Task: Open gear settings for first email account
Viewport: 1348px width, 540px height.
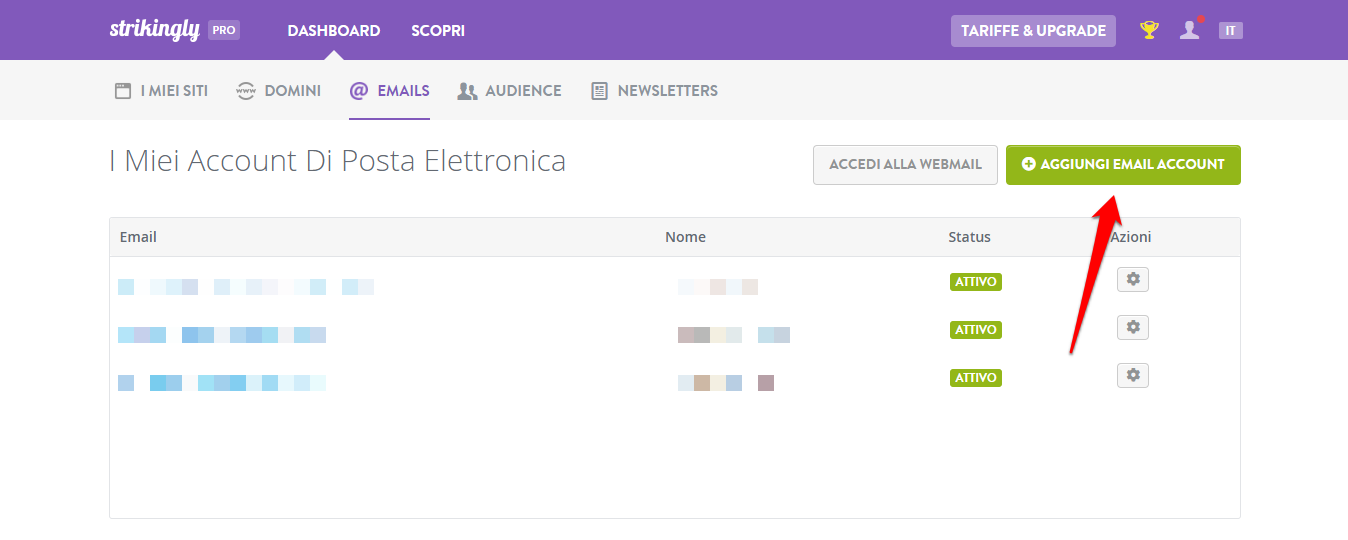Action: 1133,279
